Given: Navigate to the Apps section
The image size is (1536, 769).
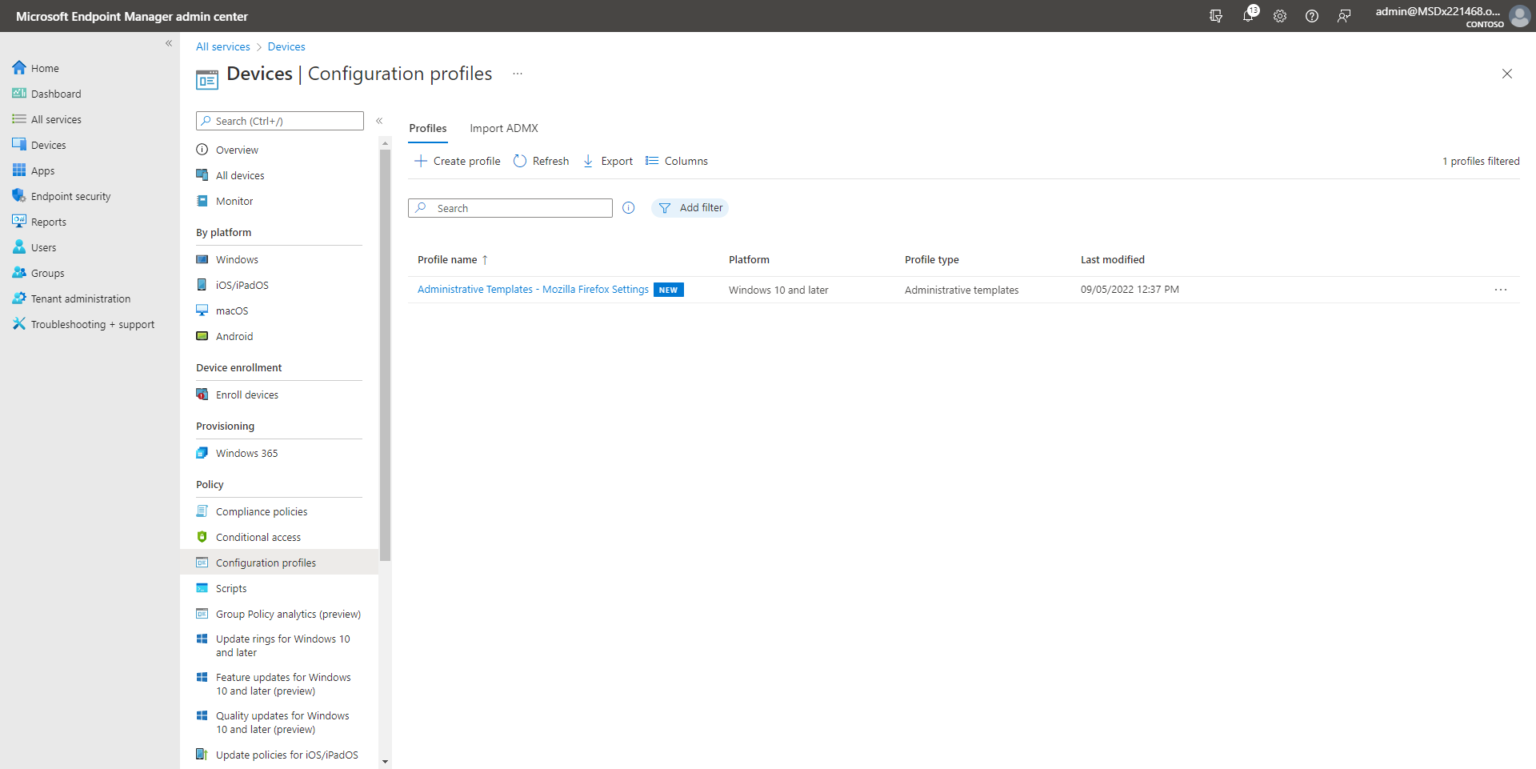Looking at the screenshot, I should pos(42,170).
